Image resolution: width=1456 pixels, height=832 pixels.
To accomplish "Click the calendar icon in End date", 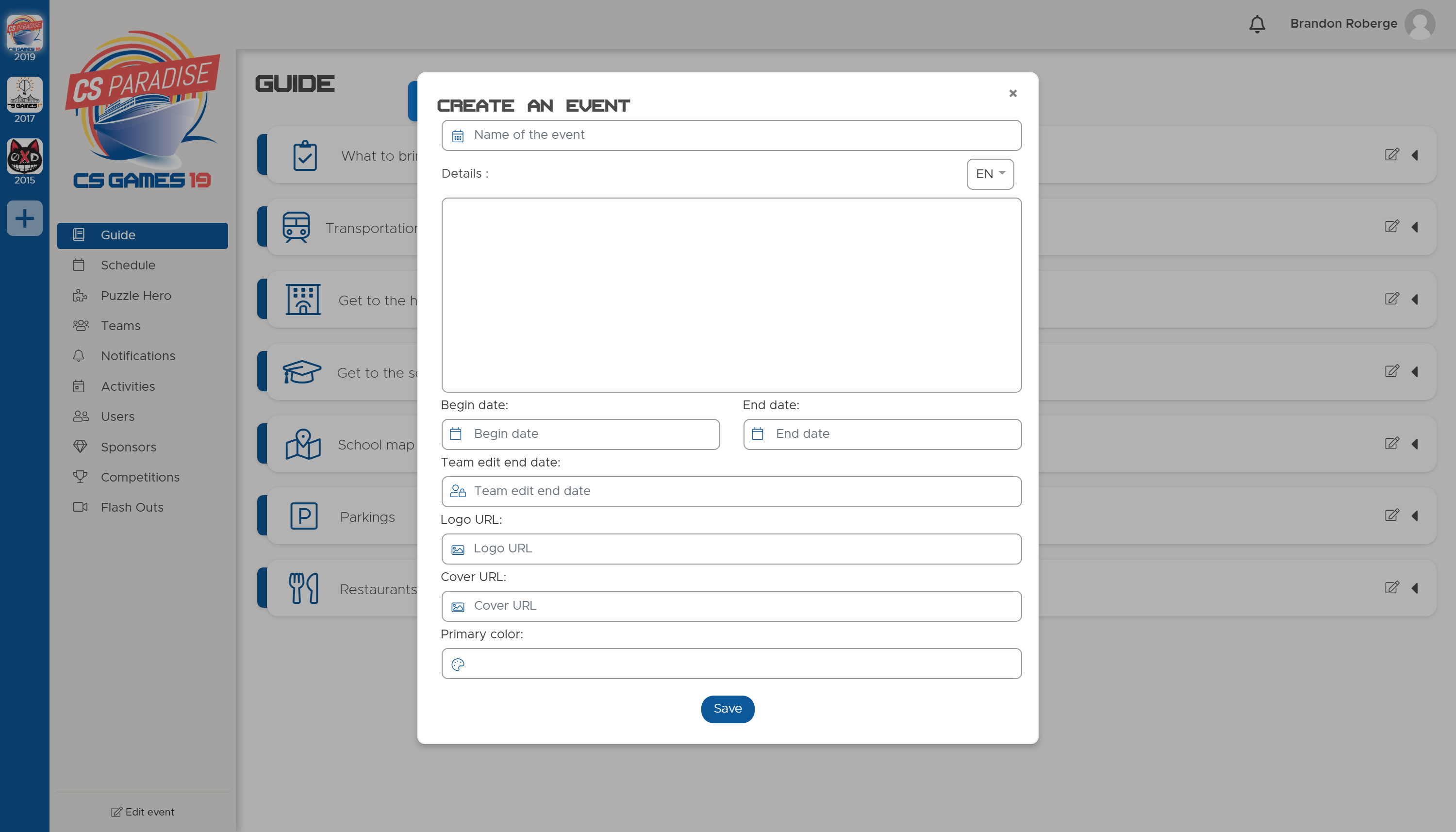I will (758, 434).
